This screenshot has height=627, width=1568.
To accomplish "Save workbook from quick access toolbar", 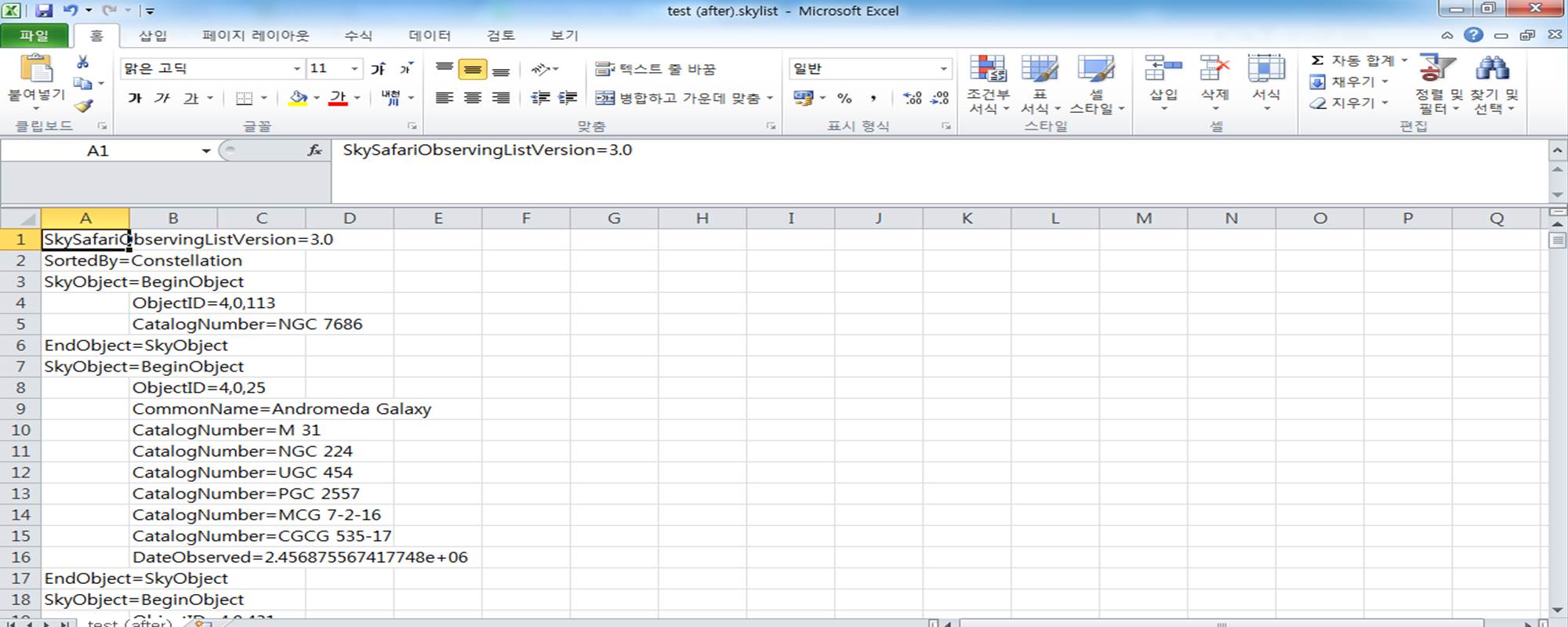I will point(44,10).
